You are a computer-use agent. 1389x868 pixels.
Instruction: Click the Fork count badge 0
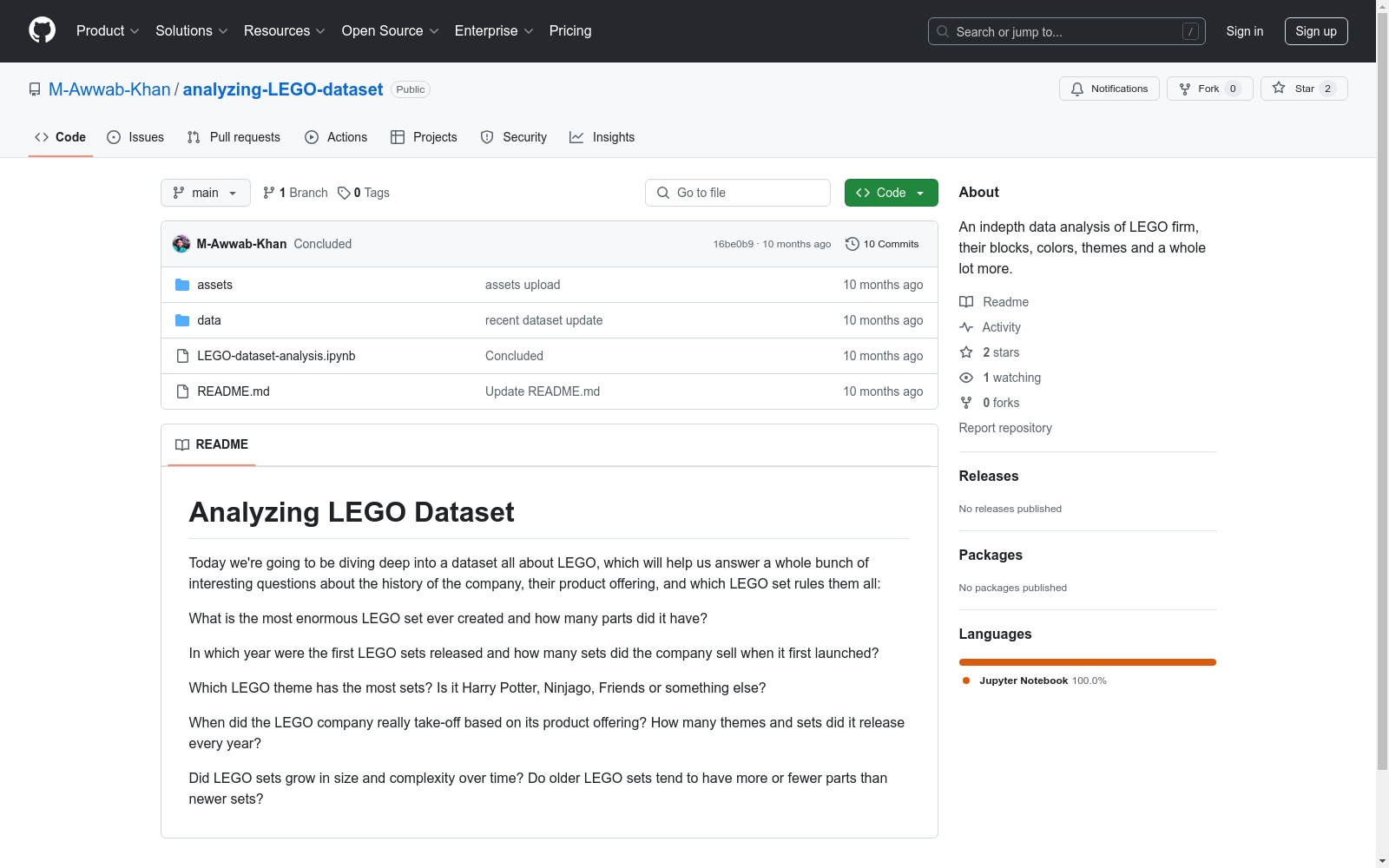[1233, 89]
